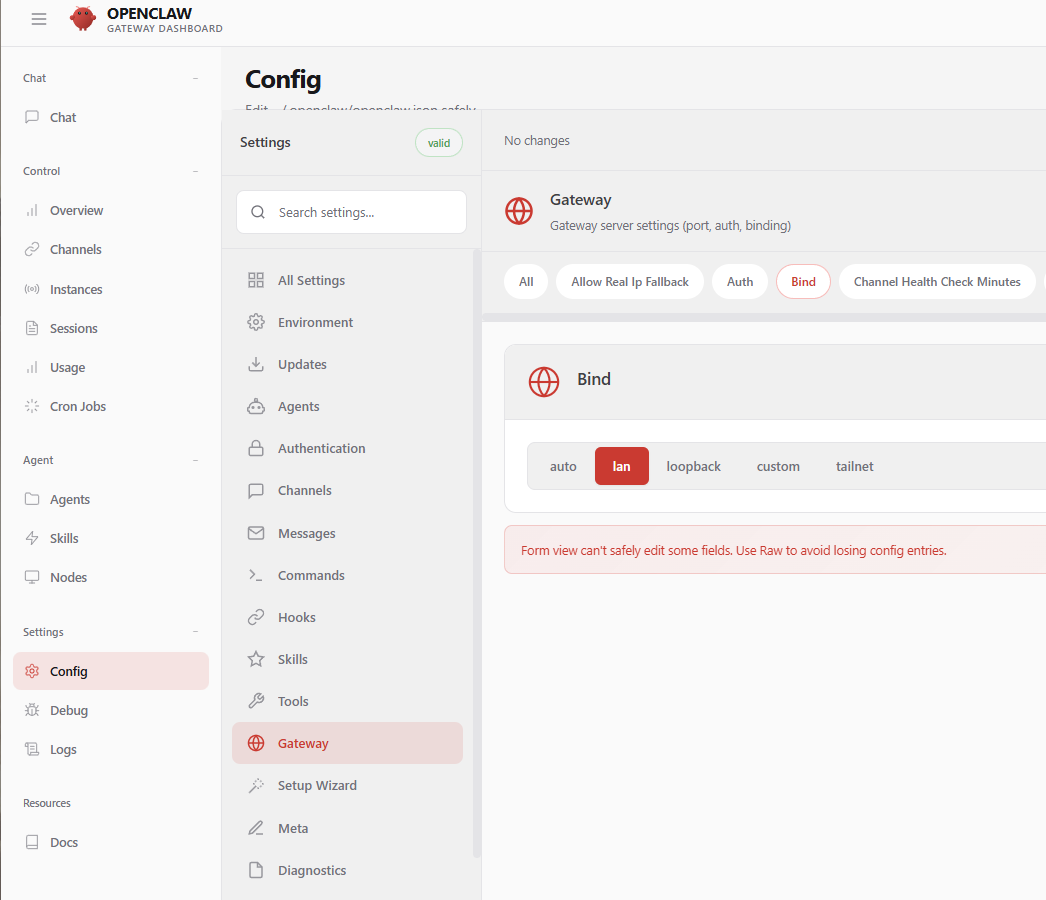
Task: Select the loopback bind option
Action: [x=693, y=467]
